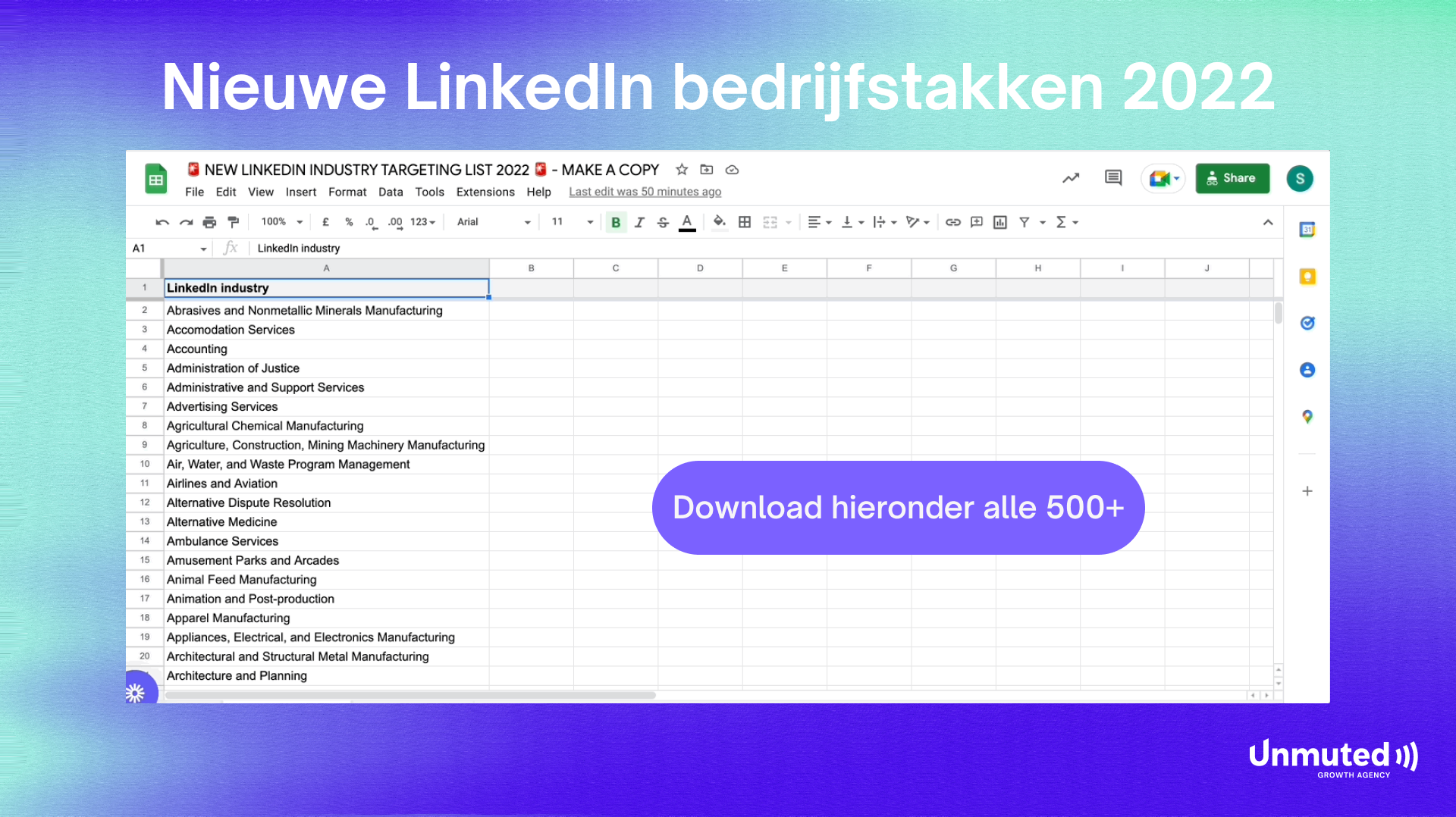Viewport: 1456px width, 817px height.
Task: Click the insert comment icon
Action: (977, 222)
